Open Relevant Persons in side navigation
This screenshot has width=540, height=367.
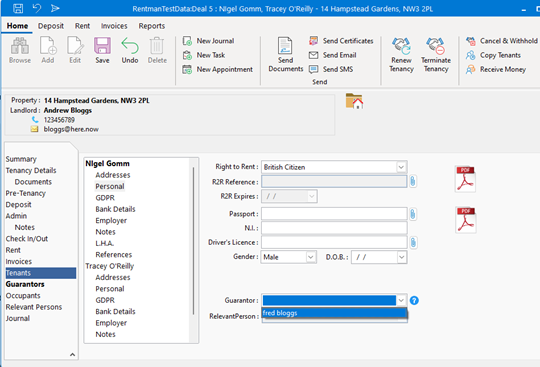(x=34, y=307)
